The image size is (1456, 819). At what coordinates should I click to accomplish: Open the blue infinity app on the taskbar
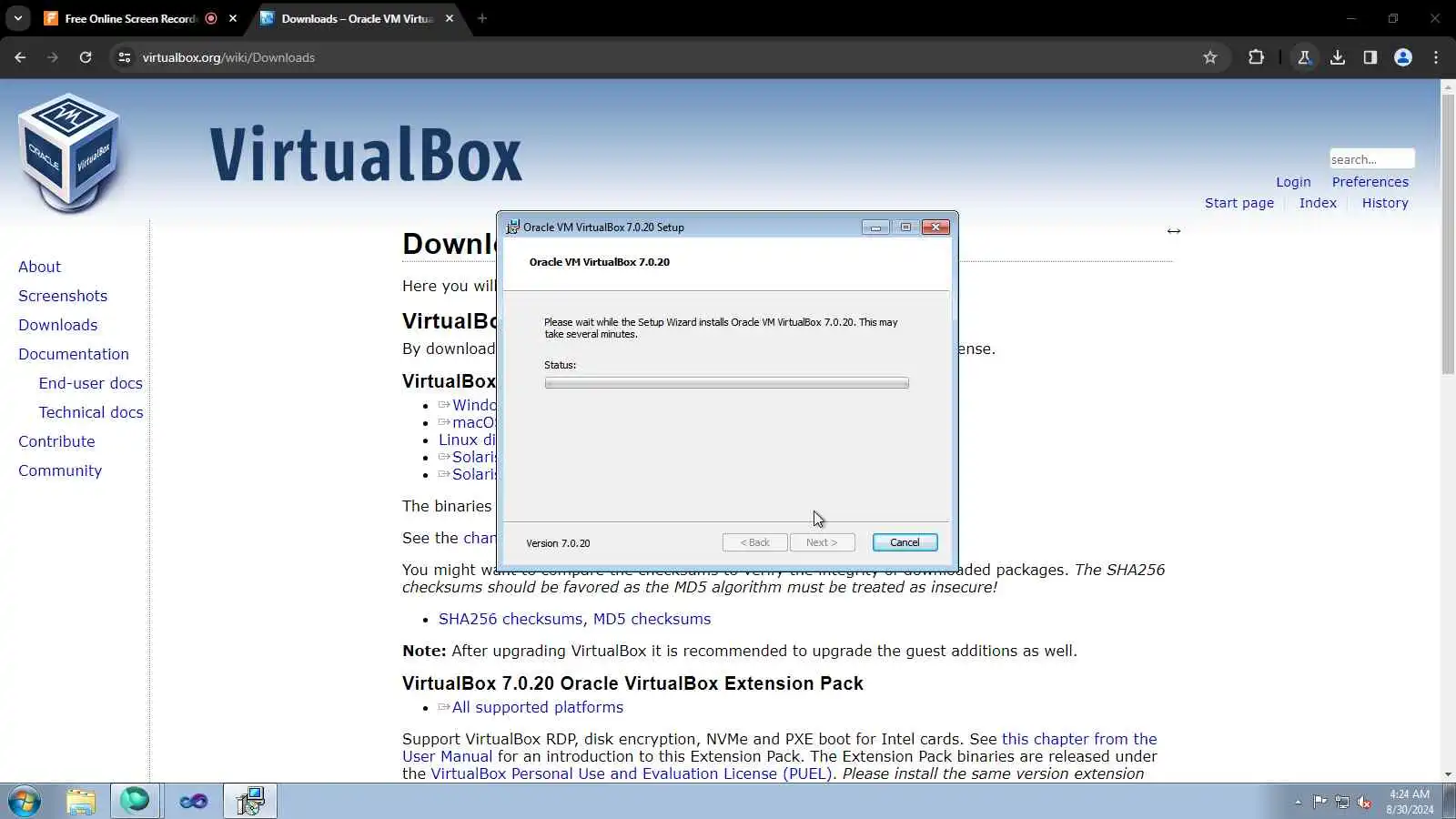tap(193, 802)
